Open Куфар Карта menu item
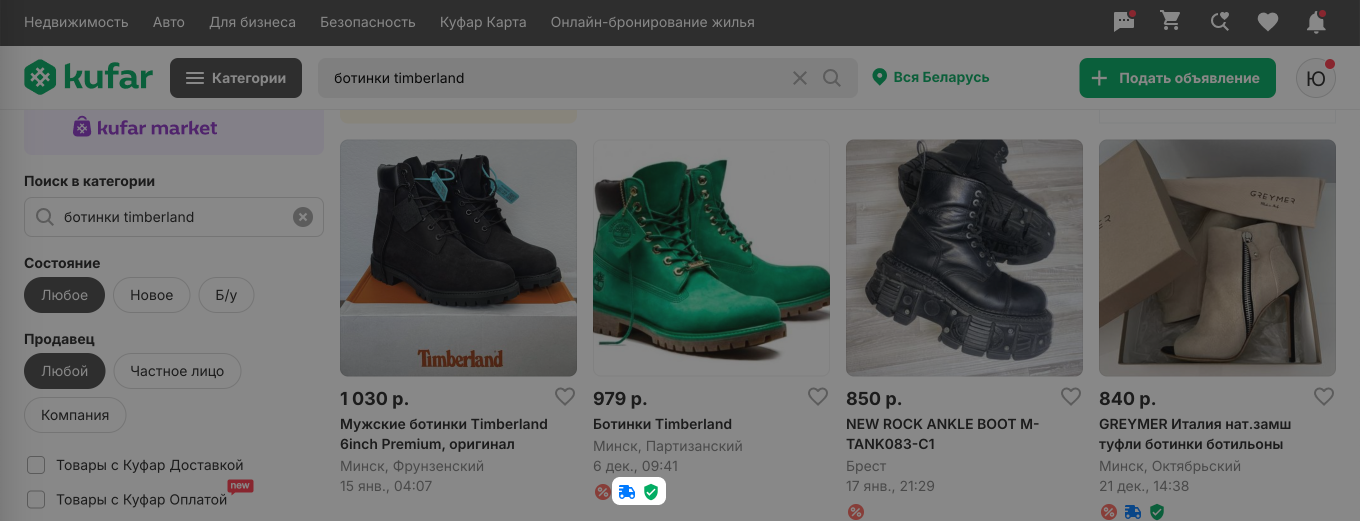 [483, 22]
